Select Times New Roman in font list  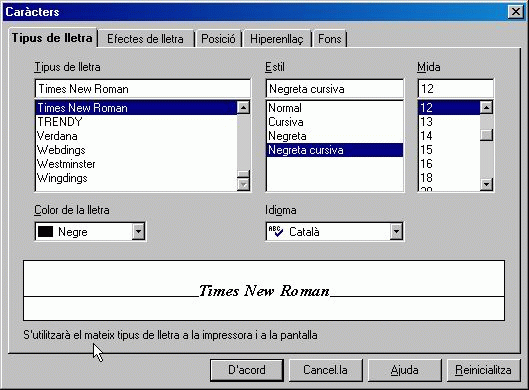(x=136, y=108)
